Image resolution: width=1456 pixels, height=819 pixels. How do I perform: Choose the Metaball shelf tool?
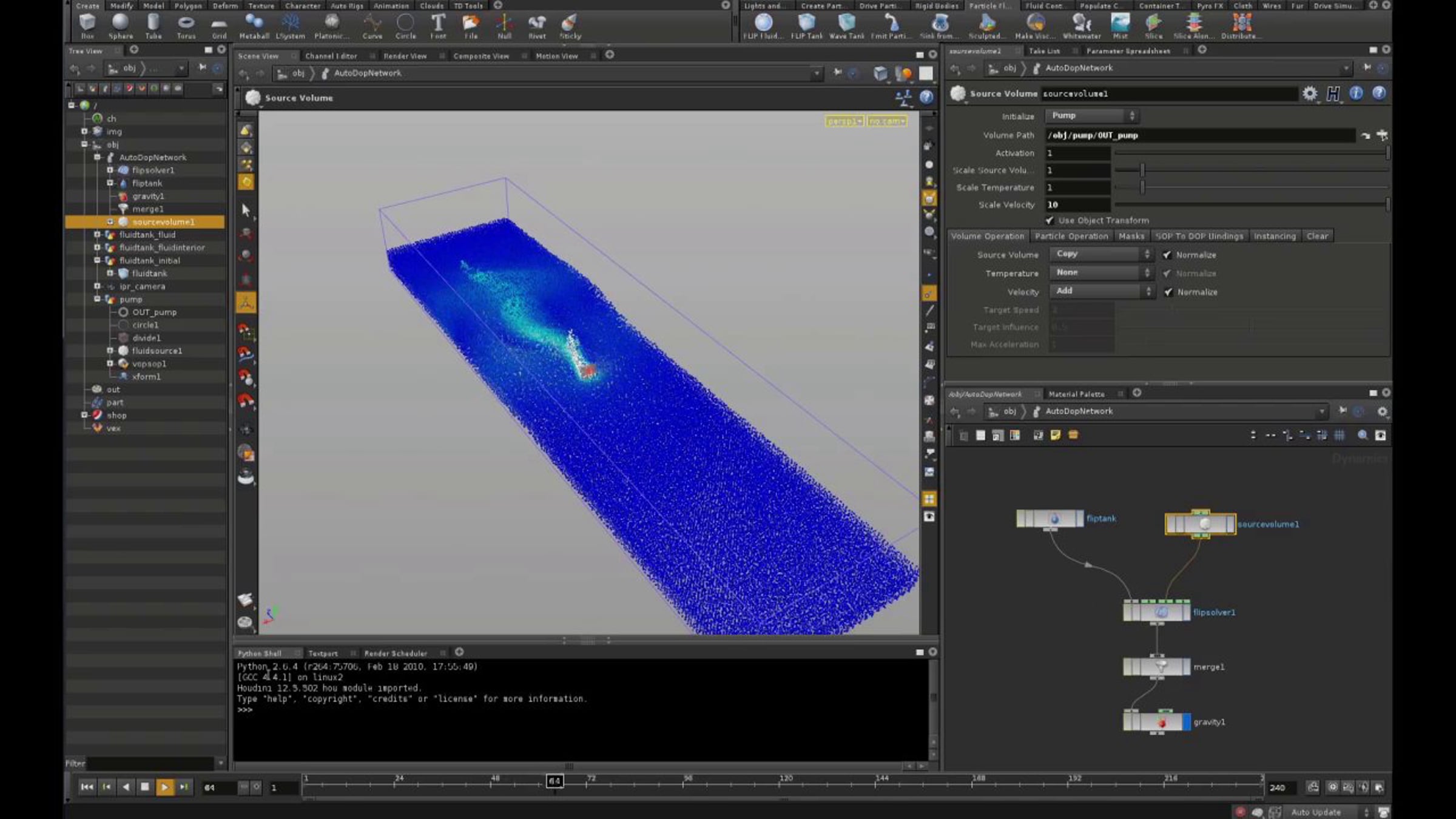(254, 26)
